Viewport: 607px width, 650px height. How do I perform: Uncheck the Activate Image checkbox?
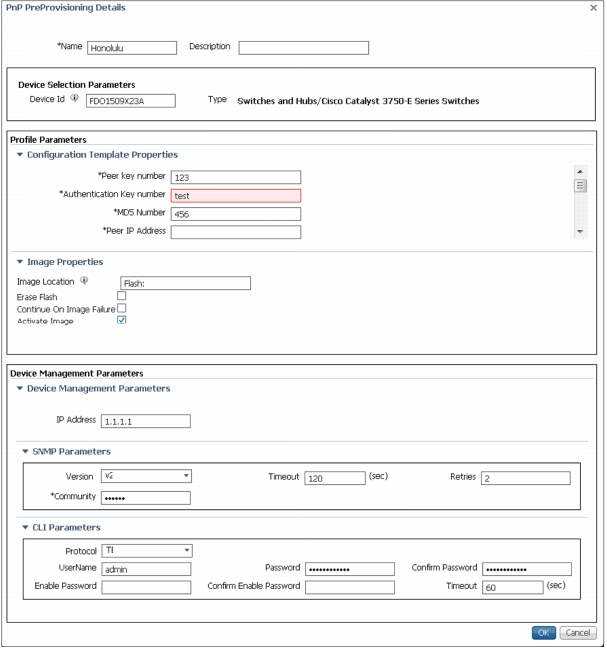[121, 320]
